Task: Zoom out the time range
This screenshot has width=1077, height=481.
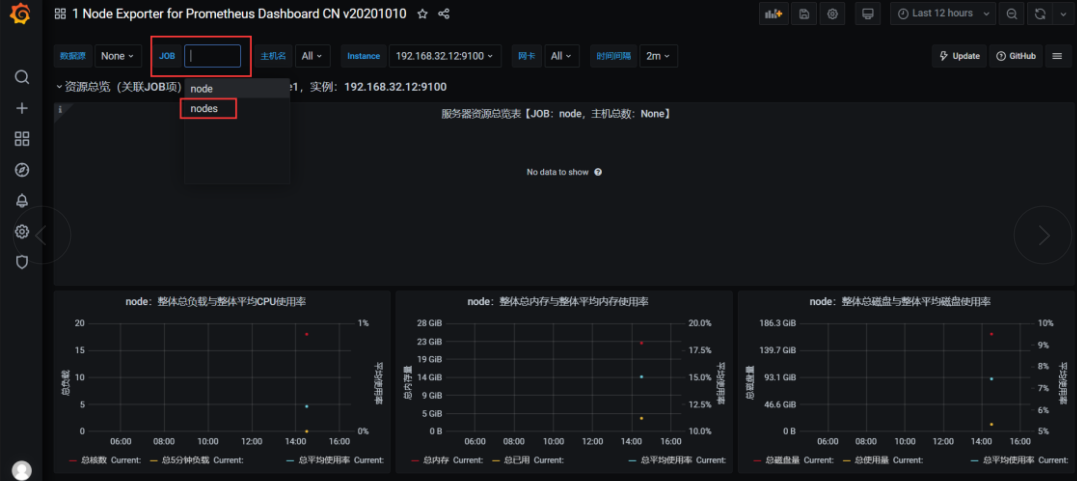Action: pos(1011,14)
